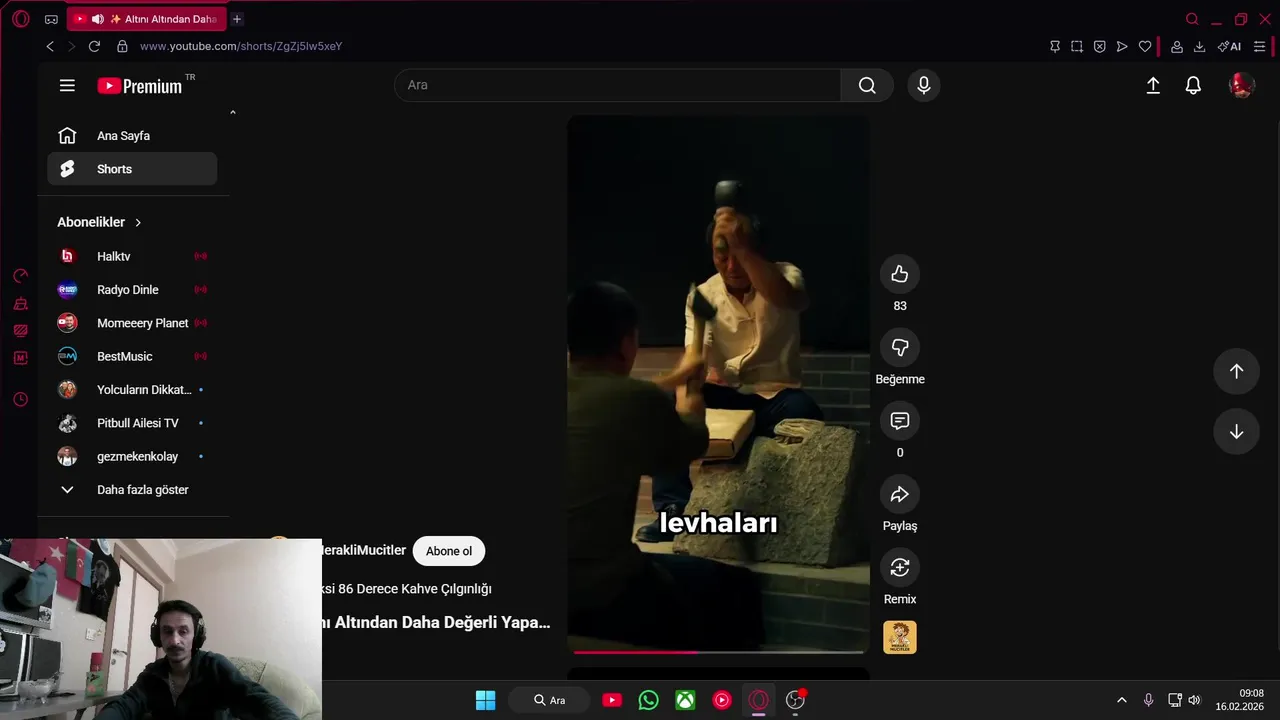1280x720 pixels.
Task: Go back in browser history
Action: pyautogui.click(x=50, y=46)
